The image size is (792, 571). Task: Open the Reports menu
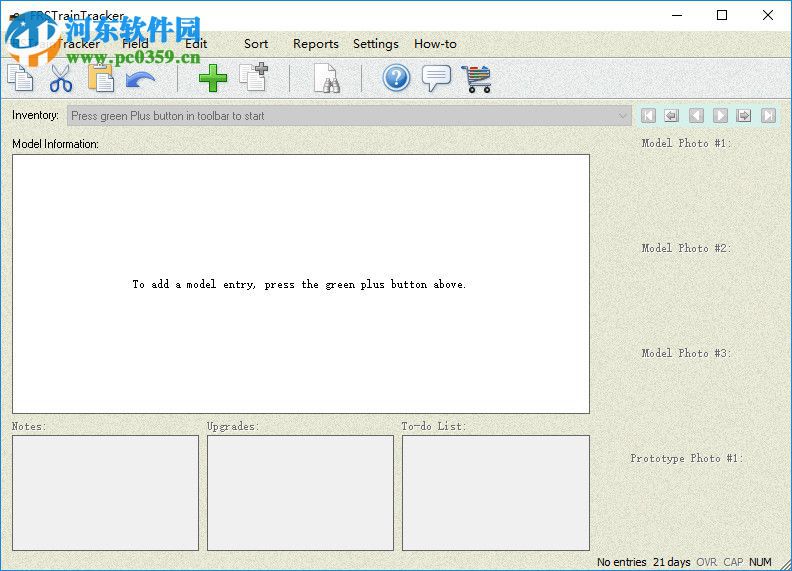[316, 44]
